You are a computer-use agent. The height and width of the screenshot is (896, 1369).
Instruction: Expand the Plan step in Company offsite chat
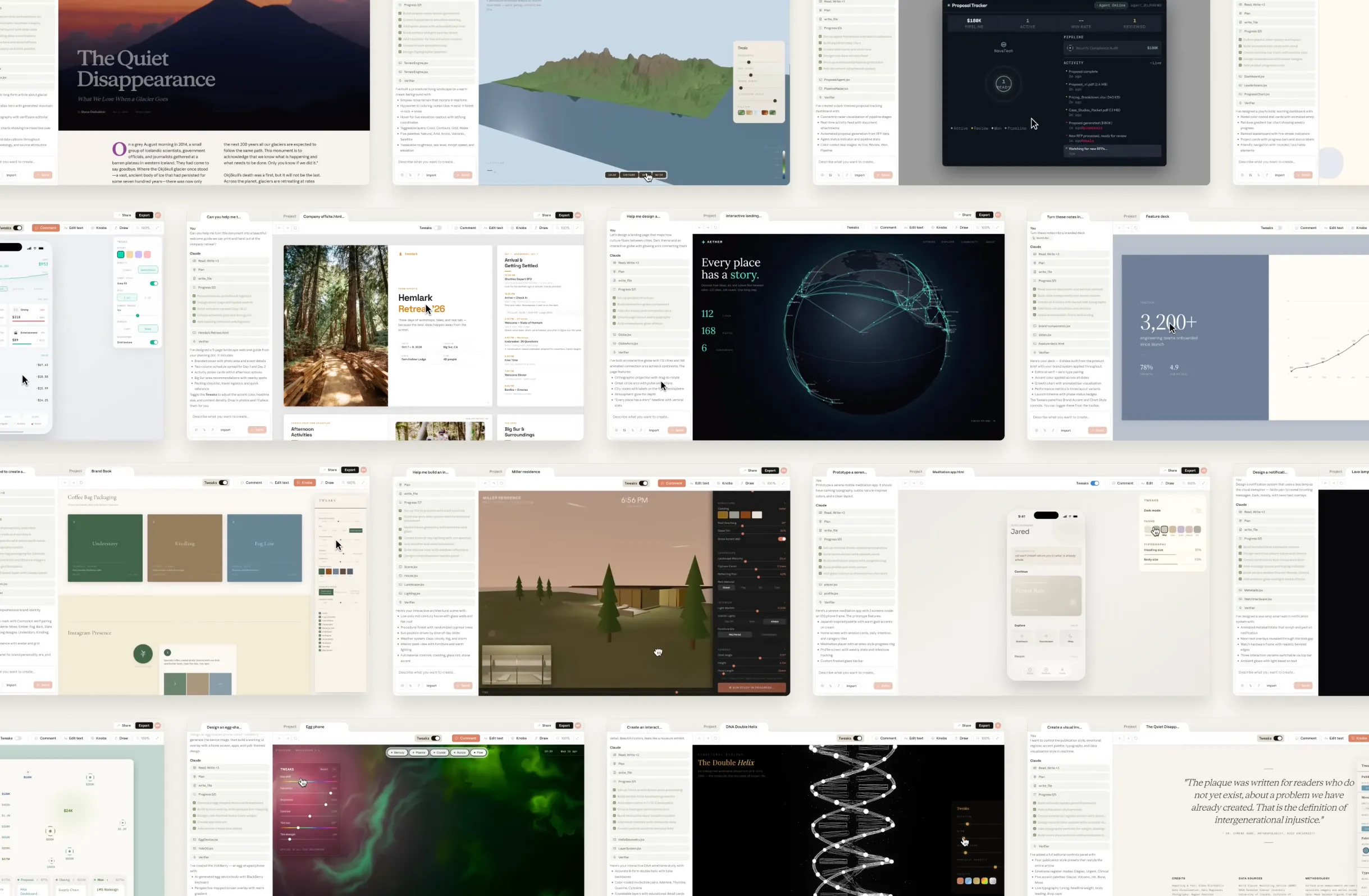tap(230, 269)
